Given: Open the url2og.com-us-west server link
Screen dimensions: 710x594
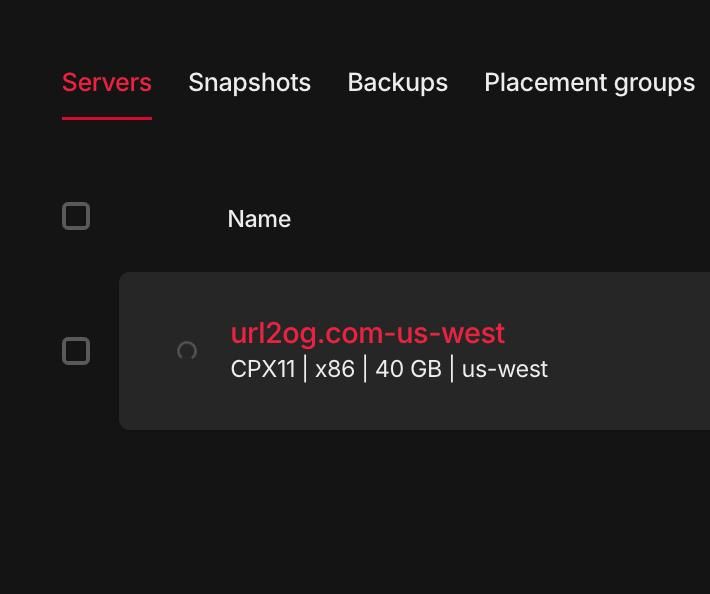Looking at the screenshot, I should 367,333.
